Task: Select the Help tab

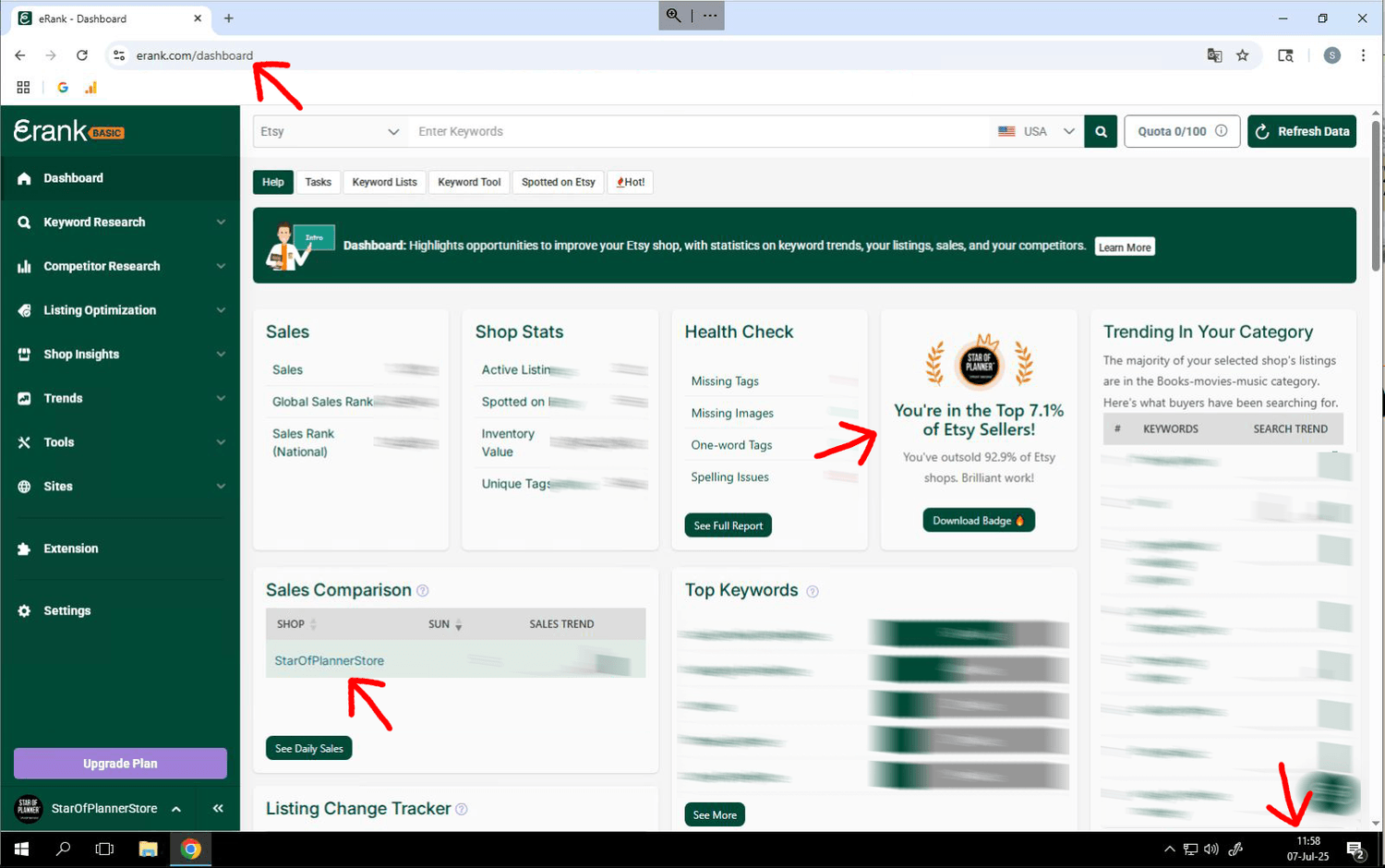Action: (x=273, y=182)
